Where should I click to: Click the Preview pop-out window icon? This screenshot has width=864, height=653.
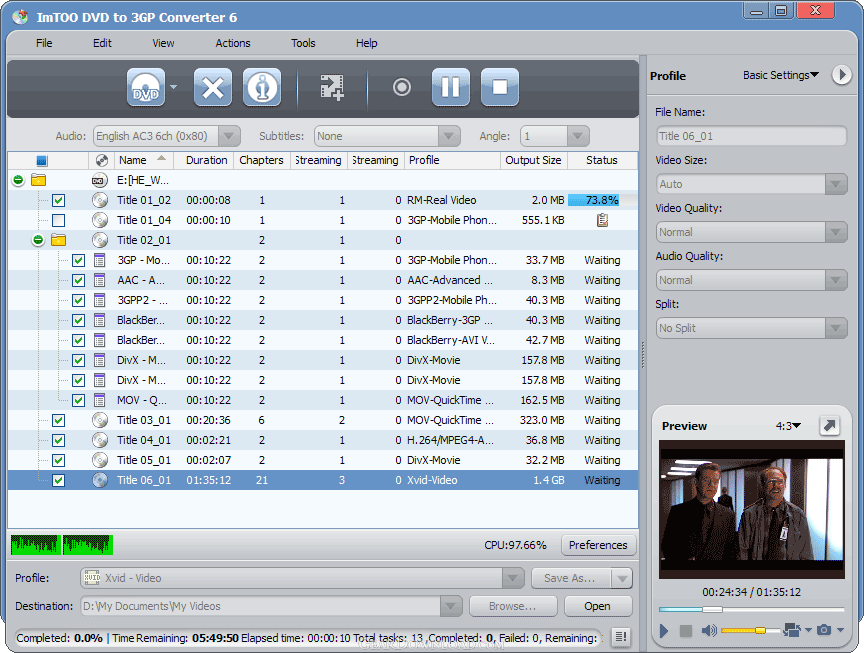pyautogui.click(x=829, y=425)
